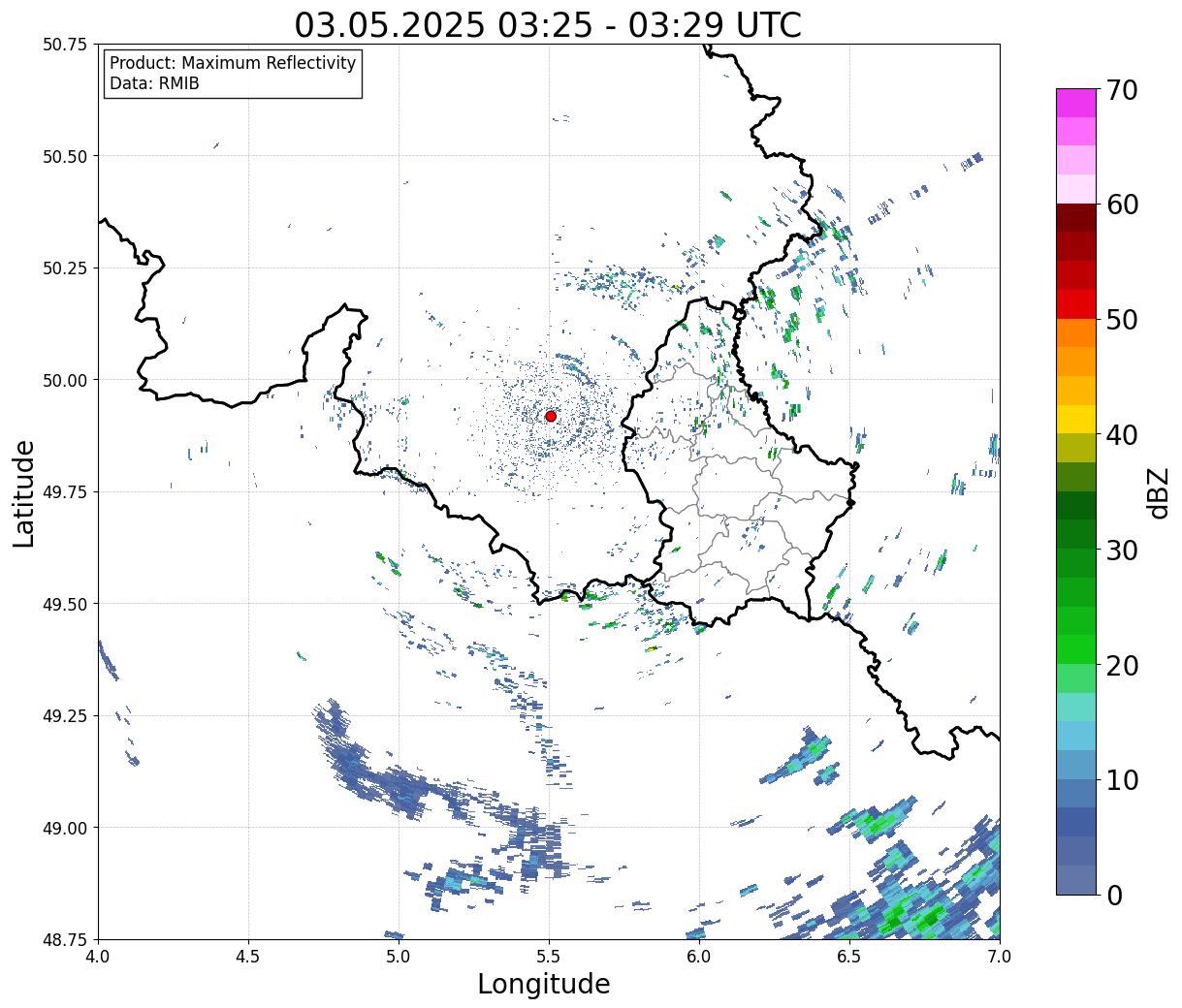Click the longitude tick label 5.5
Viewport: 1182px width, 1008px height.
[549, 956]
